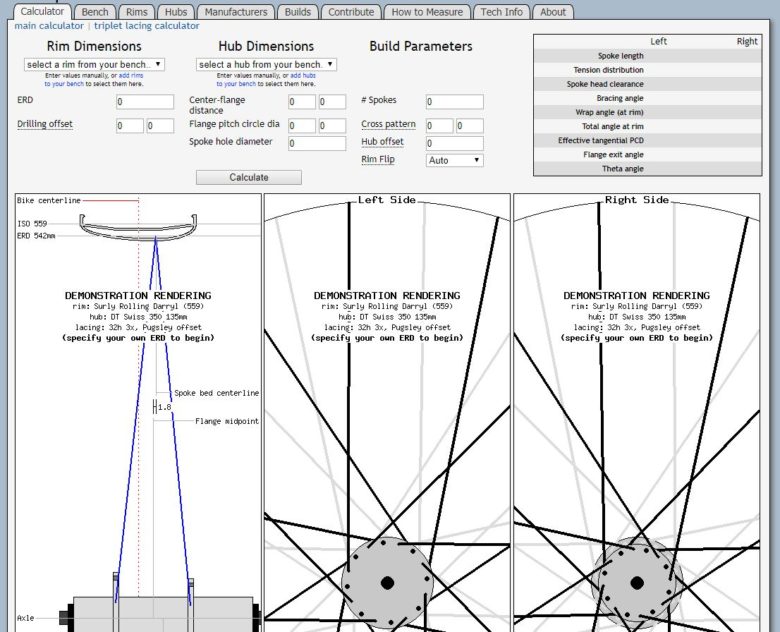Open the Tech Info tab
Screen dimensions: 780x632
tap(501, 12)
